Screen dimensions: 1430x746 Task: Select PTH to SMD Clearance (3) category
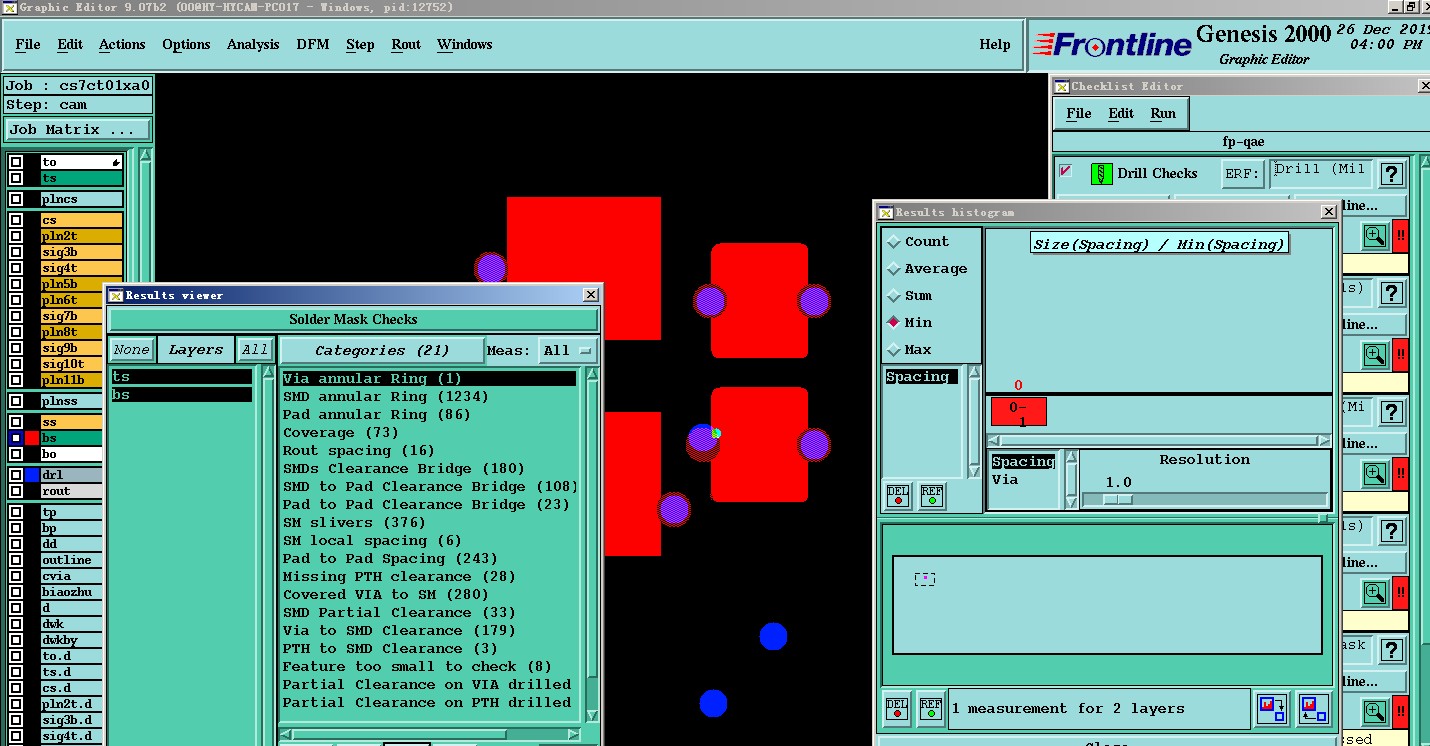[x=390, y=649]
